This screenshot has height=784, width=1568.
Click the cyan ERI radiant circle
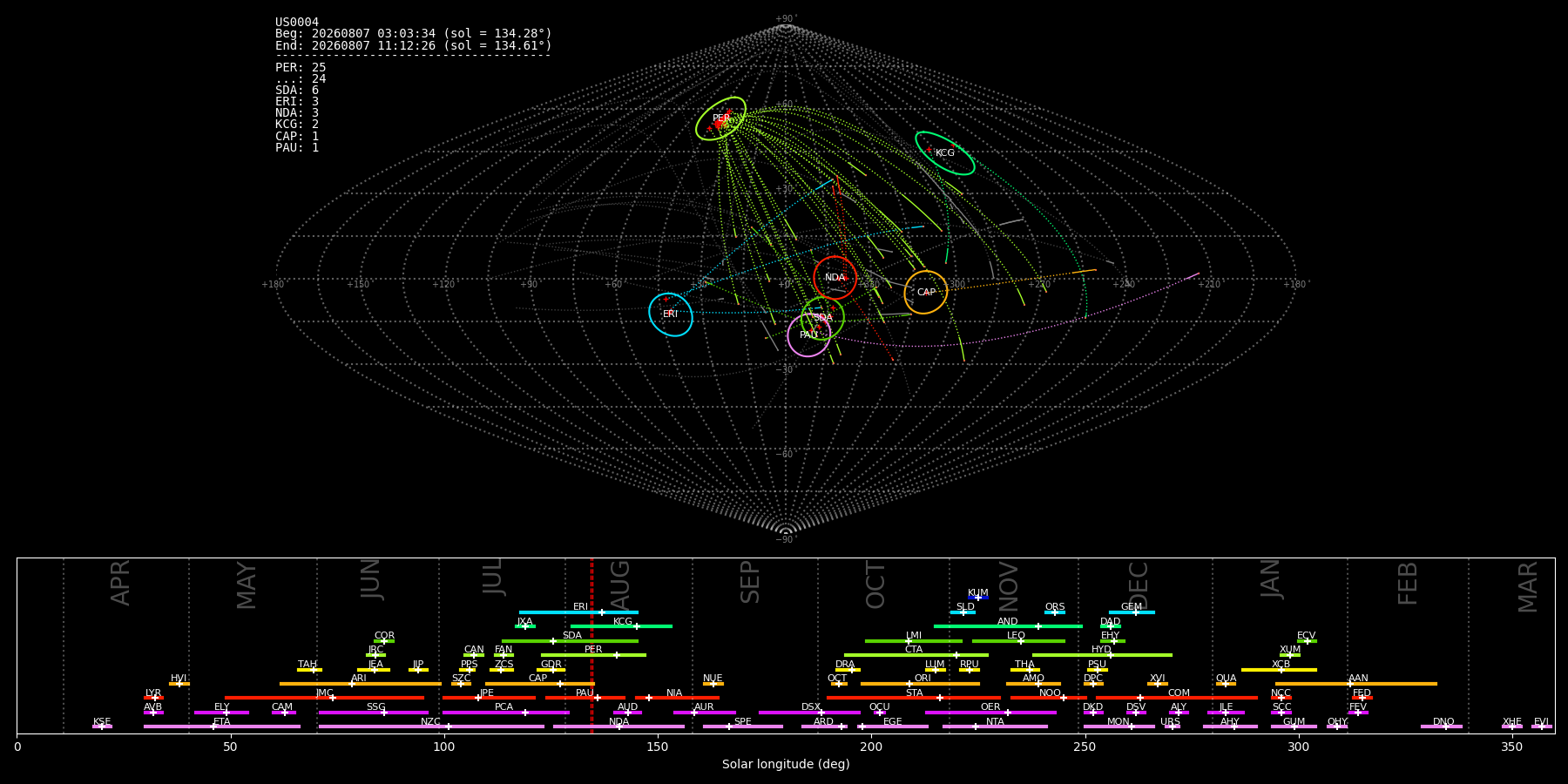[671, 314]
